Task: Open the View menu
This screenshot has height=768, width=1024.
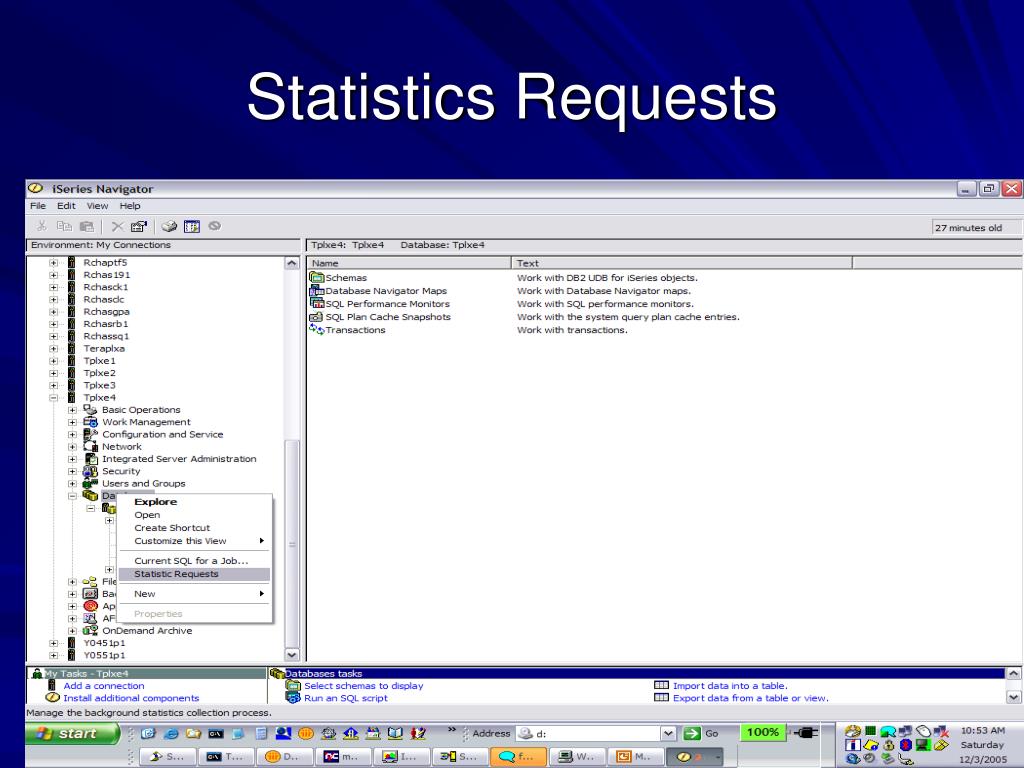Action: (97, 206)
